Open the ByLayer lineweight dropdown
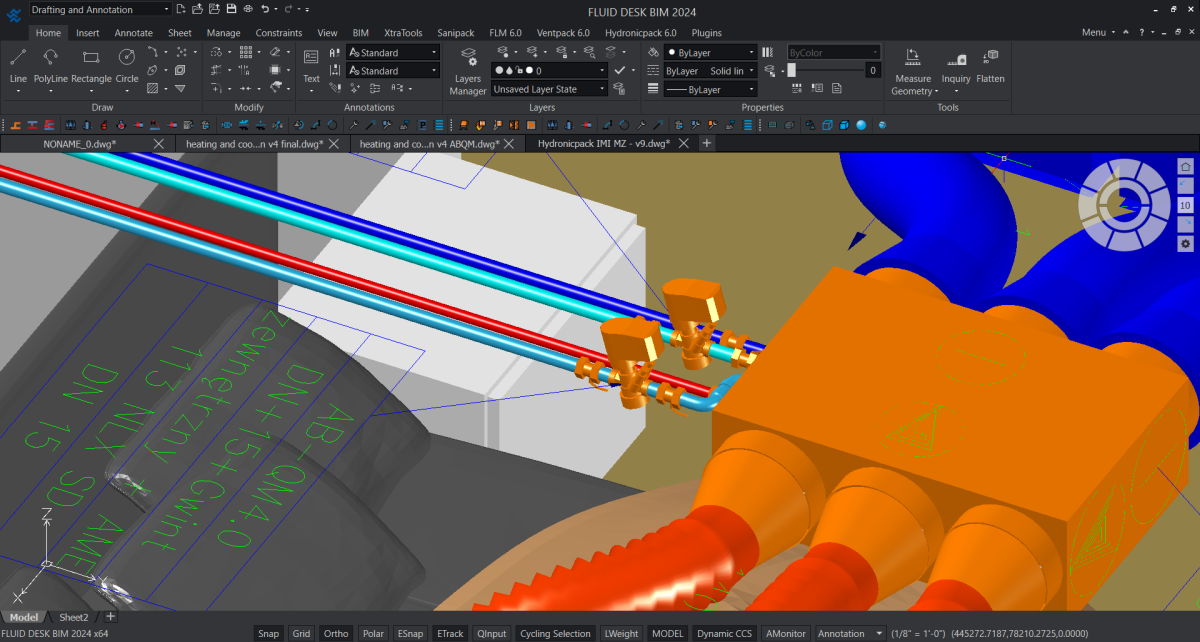This screenshot has height=642, width=1200. [710, 90]
